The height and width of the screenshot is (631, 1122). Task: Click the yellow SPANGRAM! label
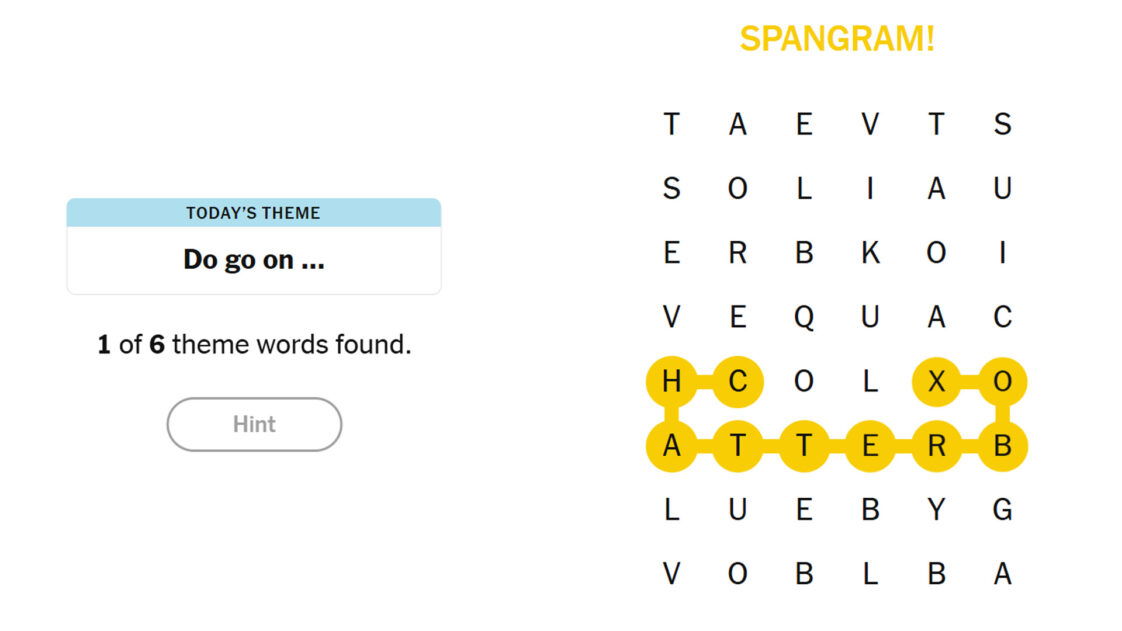coord(836,39)
